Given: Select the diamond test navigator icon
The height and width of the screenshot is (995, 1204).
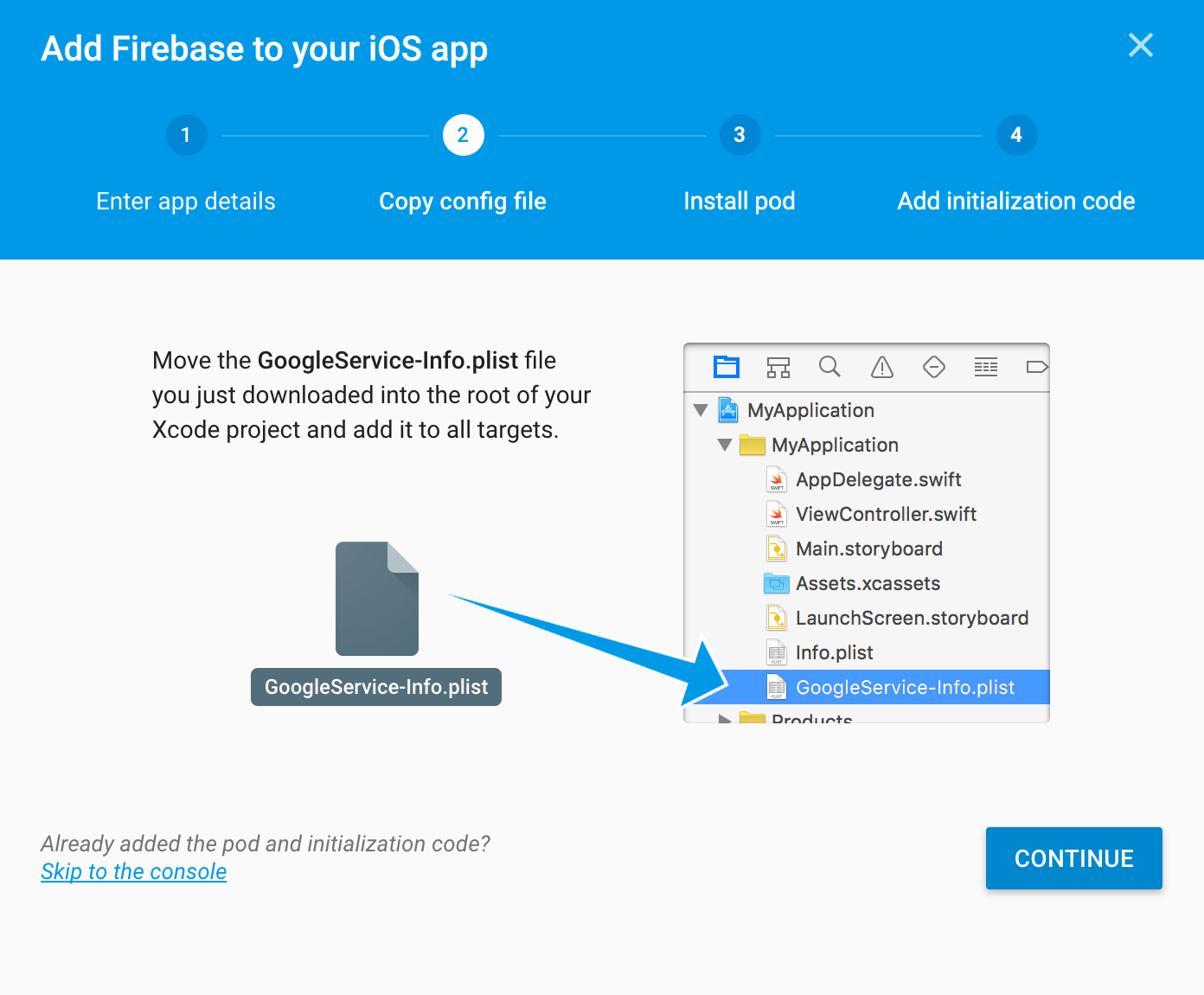Looking at the screenshot, I should click(x=934, y=367).
